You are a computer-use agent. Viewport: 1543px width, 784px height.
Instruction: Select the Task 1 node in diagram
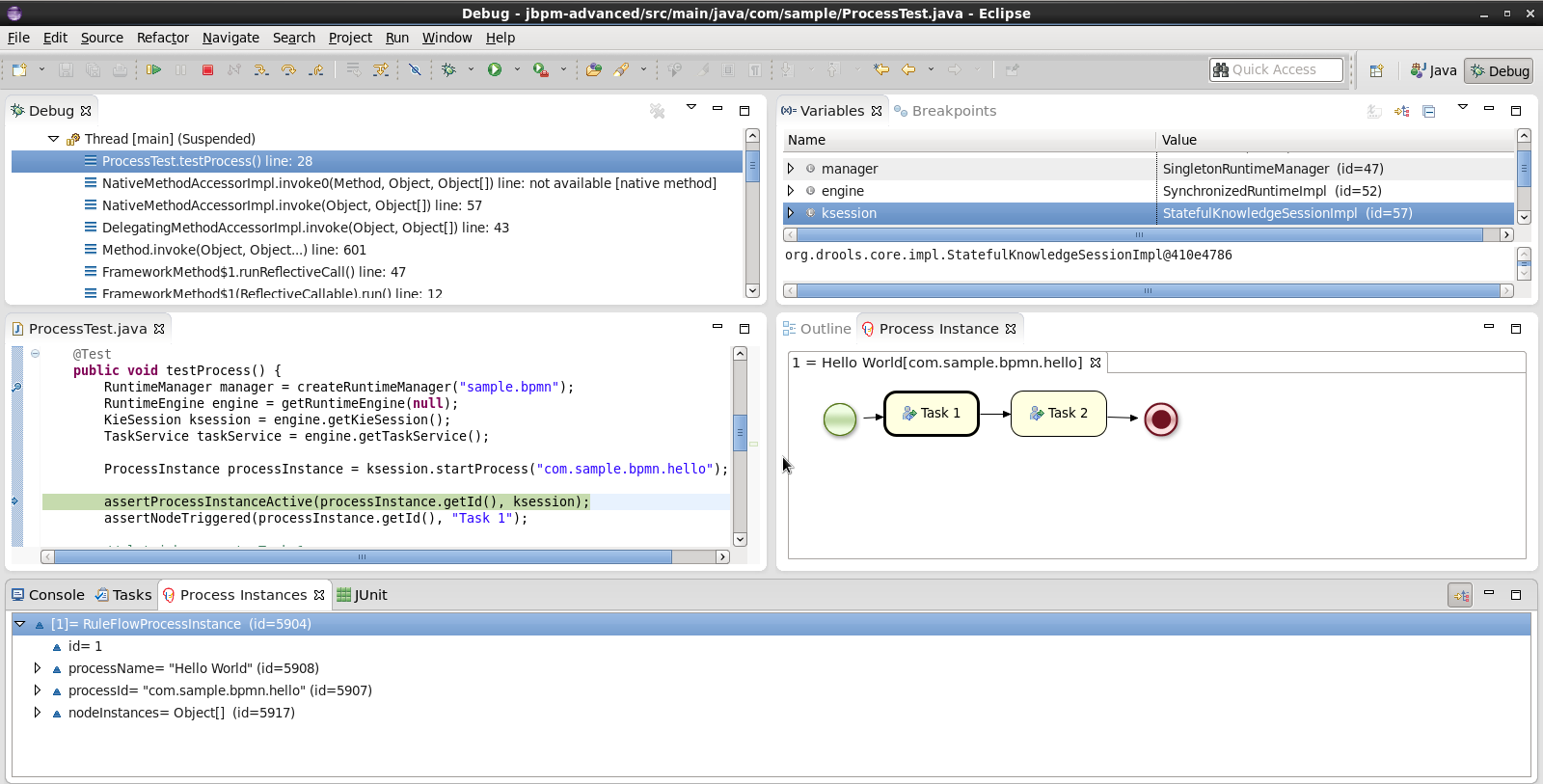[931, 414]
